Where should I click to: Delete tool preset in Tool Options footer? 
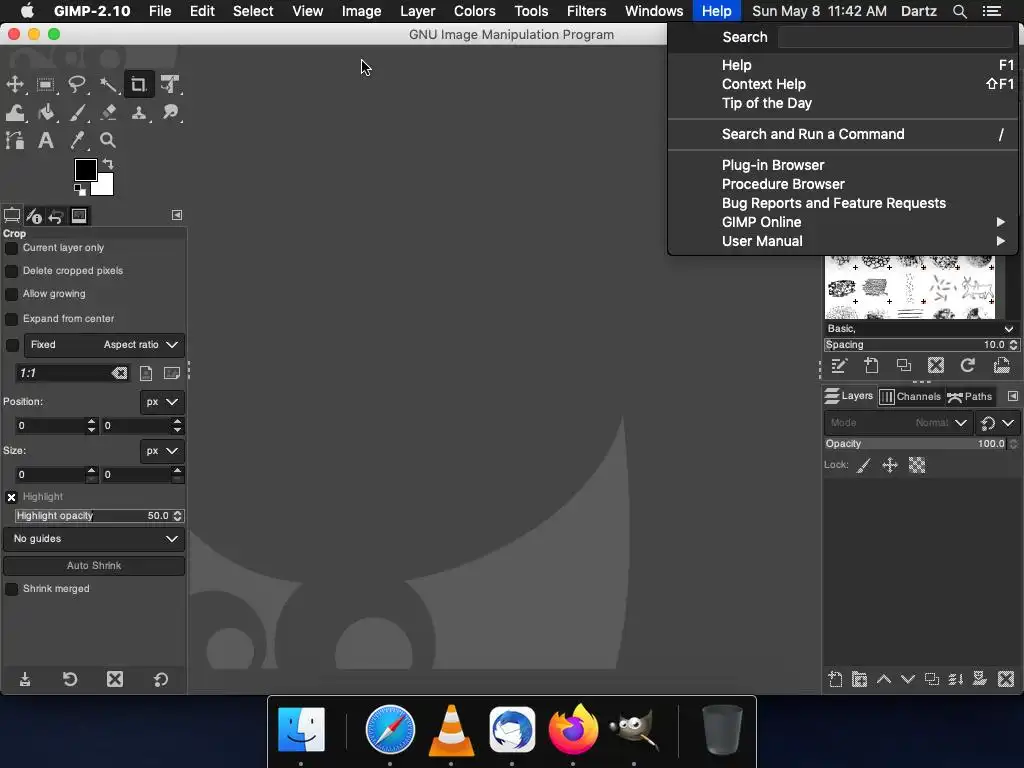point(115,679)
